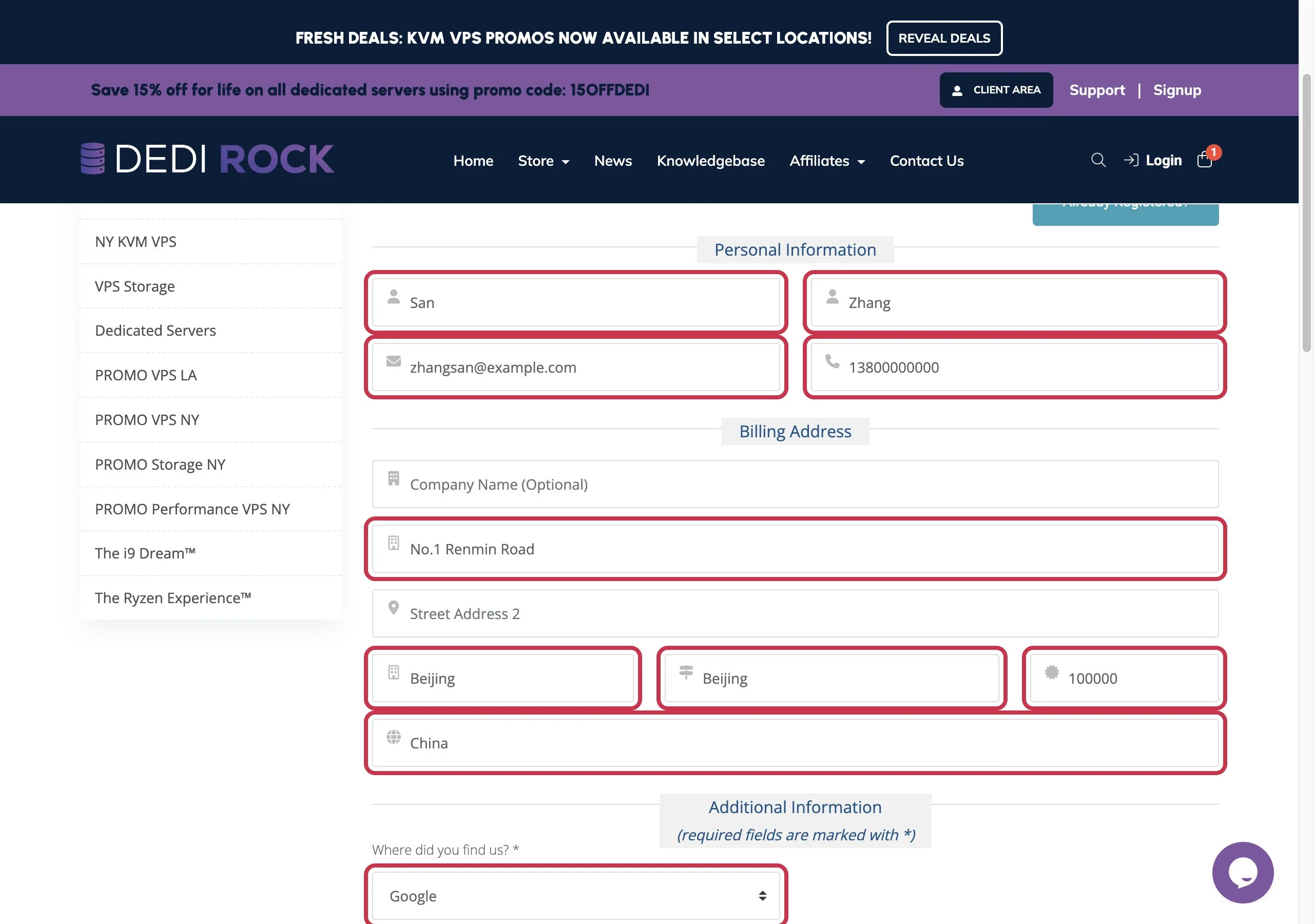
Task: Select VPS Storage category
Action: tap(210, 286)
